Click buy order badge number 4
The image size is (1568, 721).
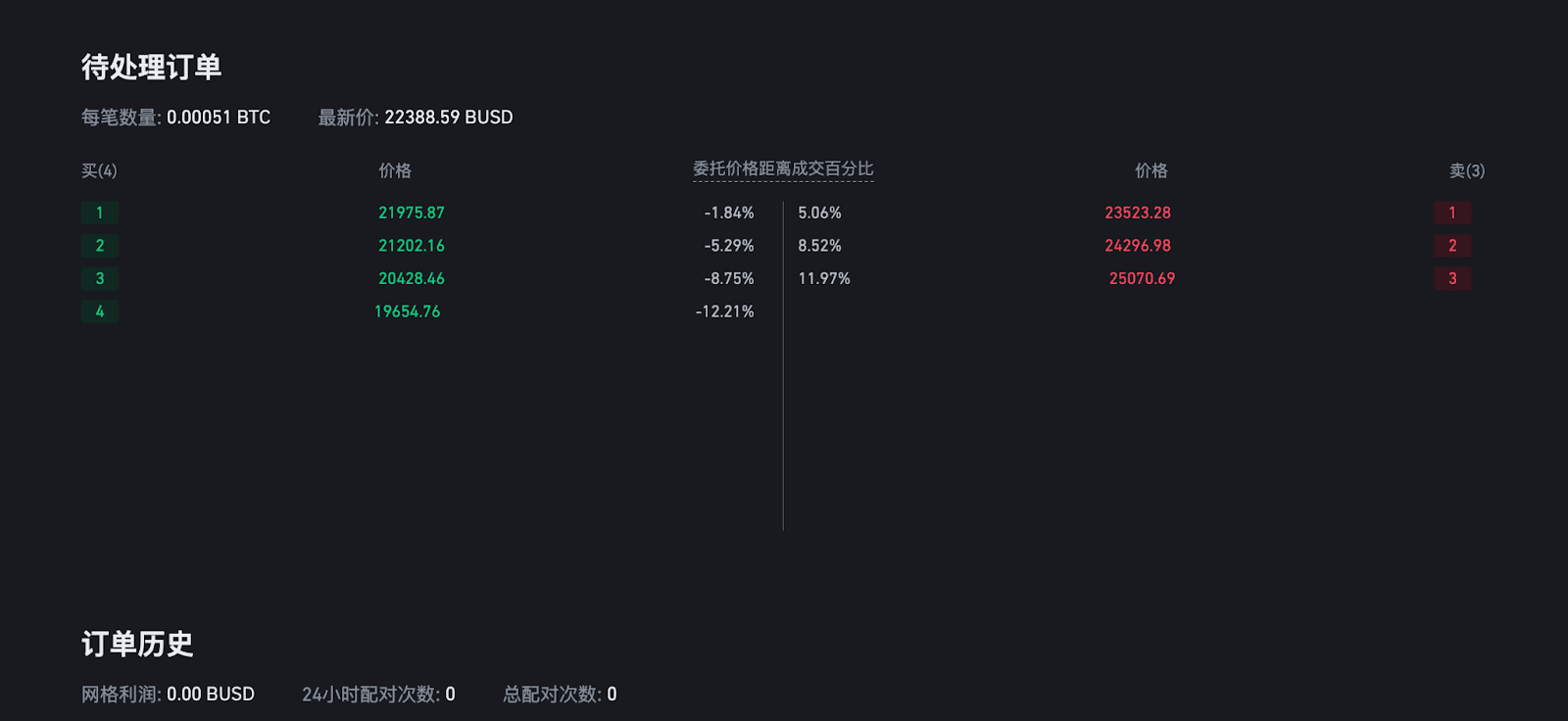coord(100,312)
